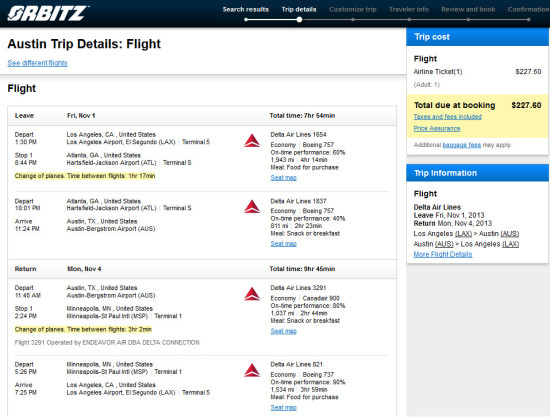Click the Delta logo beside flight 1654
This screenshot has width=550, height=417.
252,141
